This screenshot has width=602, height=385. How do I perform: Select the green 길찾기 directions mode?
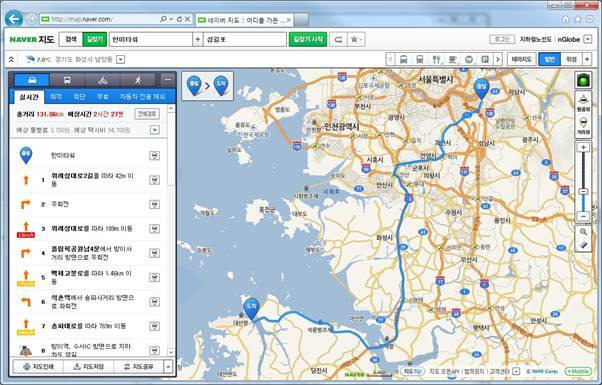coord(94,39)
